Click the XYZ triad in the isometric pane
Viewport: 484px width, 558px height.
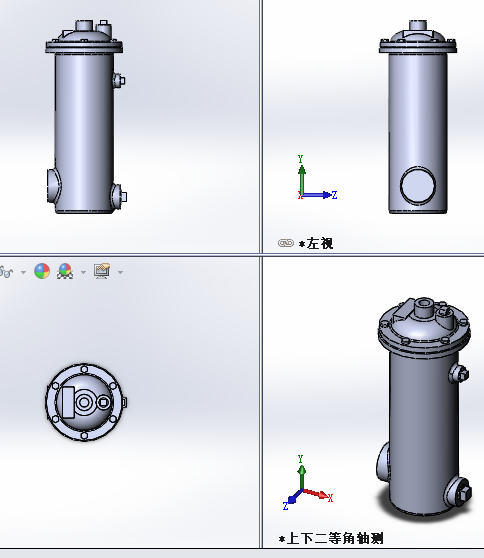(308, 482)
